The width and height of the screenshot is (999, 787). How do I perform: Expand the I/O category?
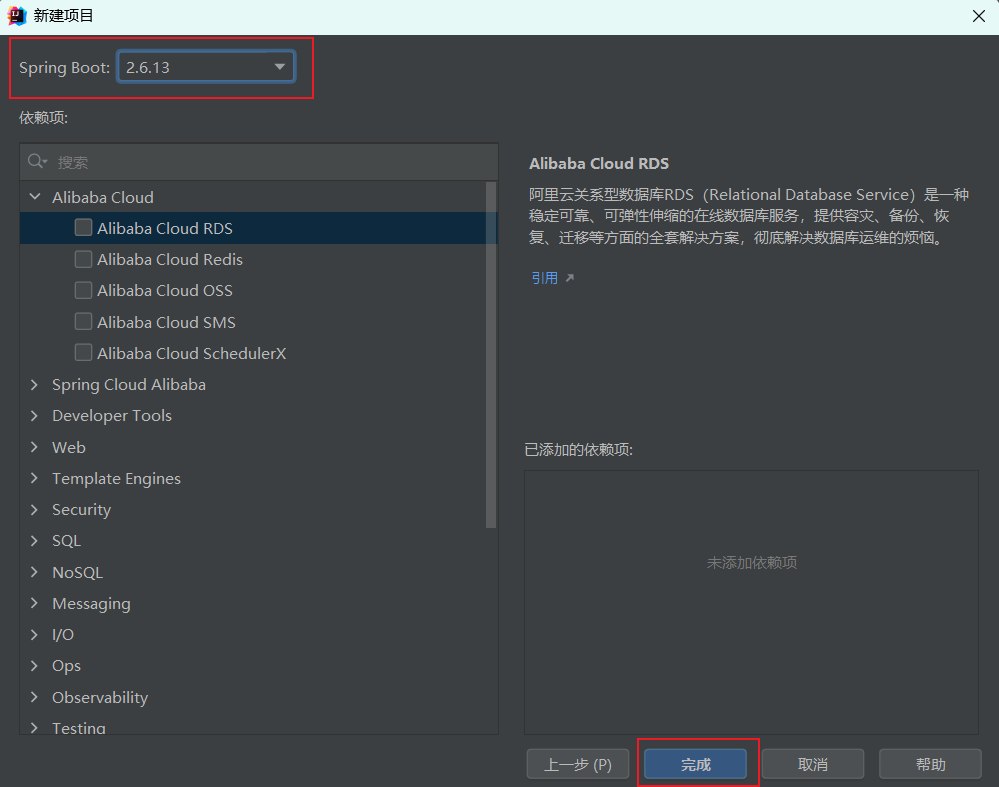point(34,634)
